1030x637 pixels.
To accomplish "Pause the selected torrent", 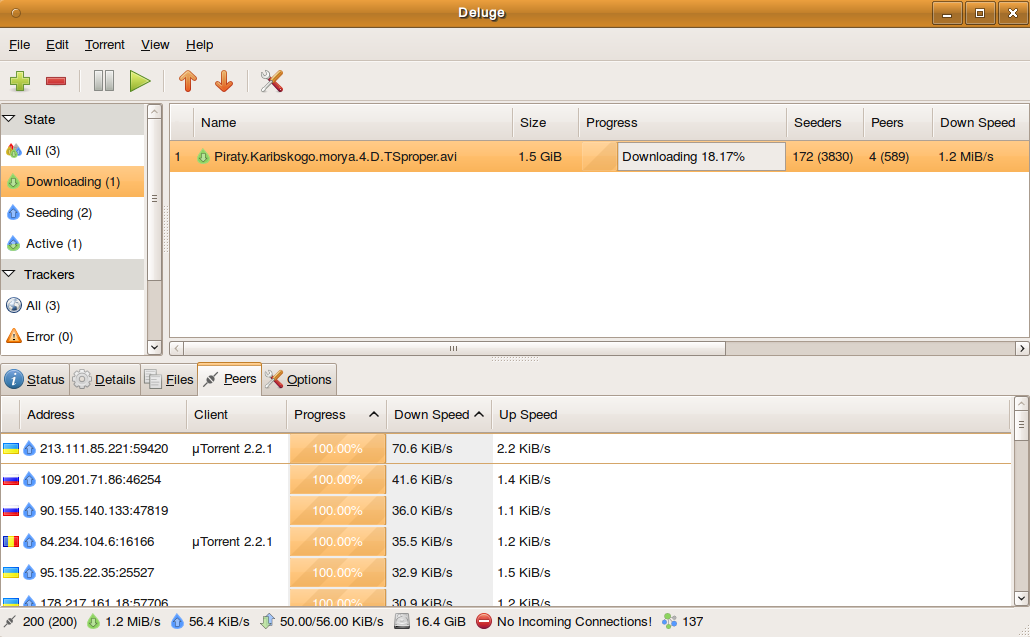I will click(x=104, y=81).
